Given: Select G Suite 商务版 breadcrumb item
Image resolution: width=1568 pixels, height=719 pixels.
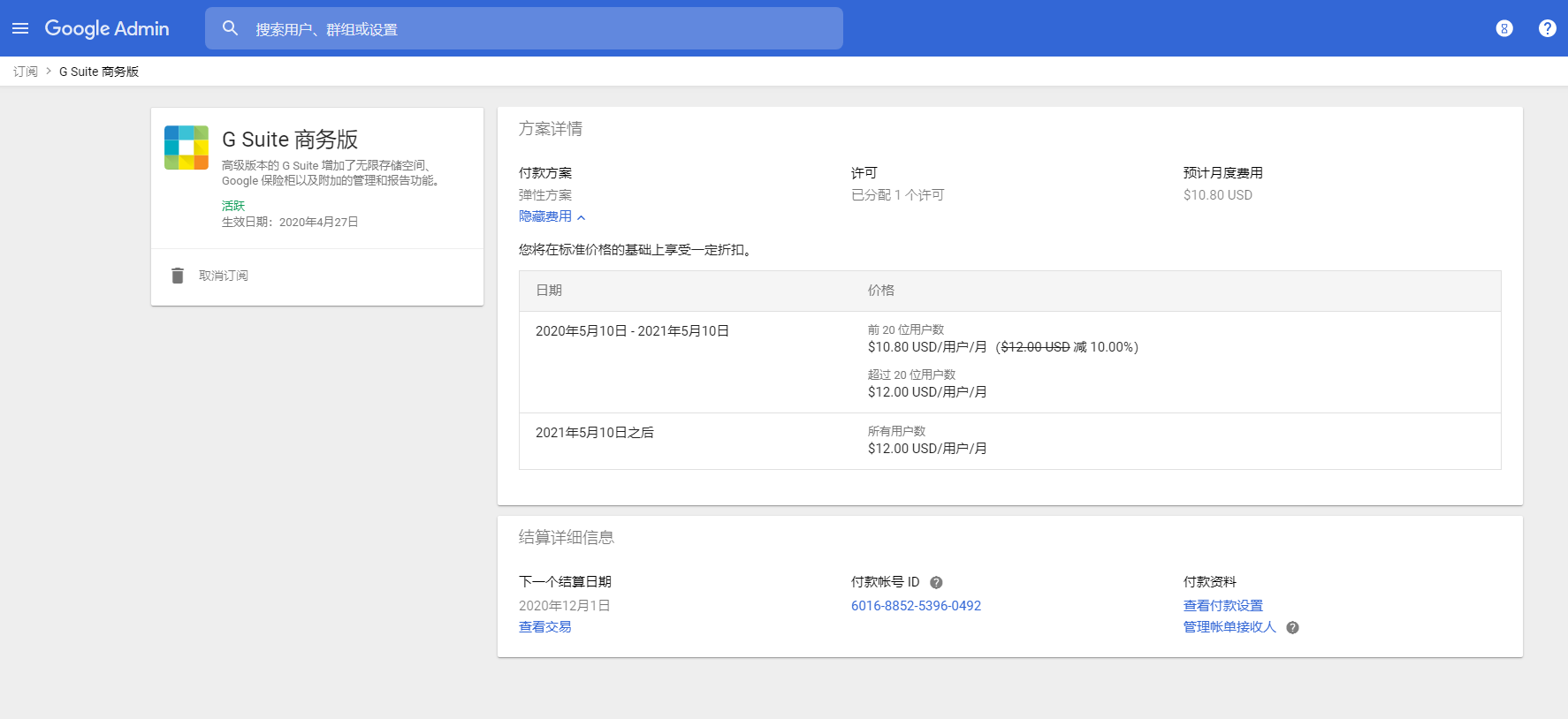Looking at the screenshot, I should tap(99, 72).
